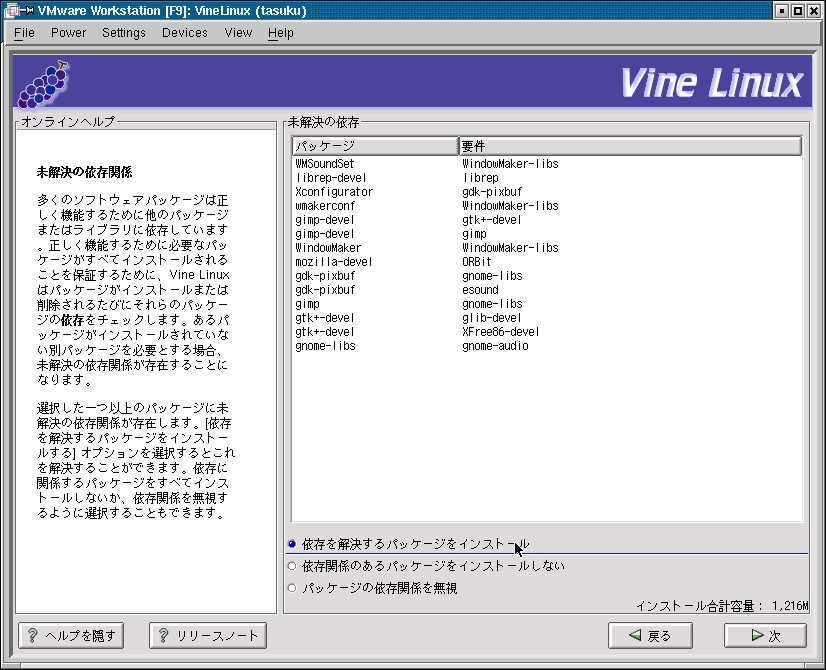Open the Settings menu
The image size is (826, 670).
pyautogui.click(x=123, y=33)
